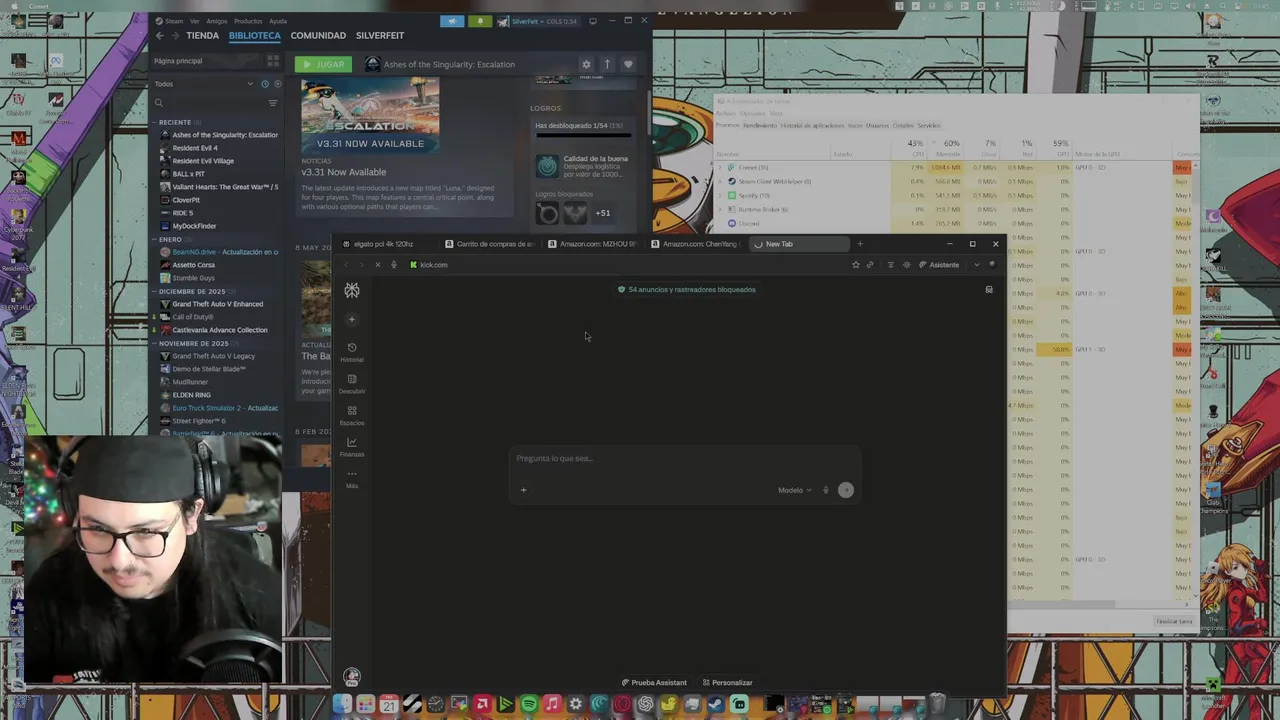
Task: Open Steam from the dock
Action: 715,705
